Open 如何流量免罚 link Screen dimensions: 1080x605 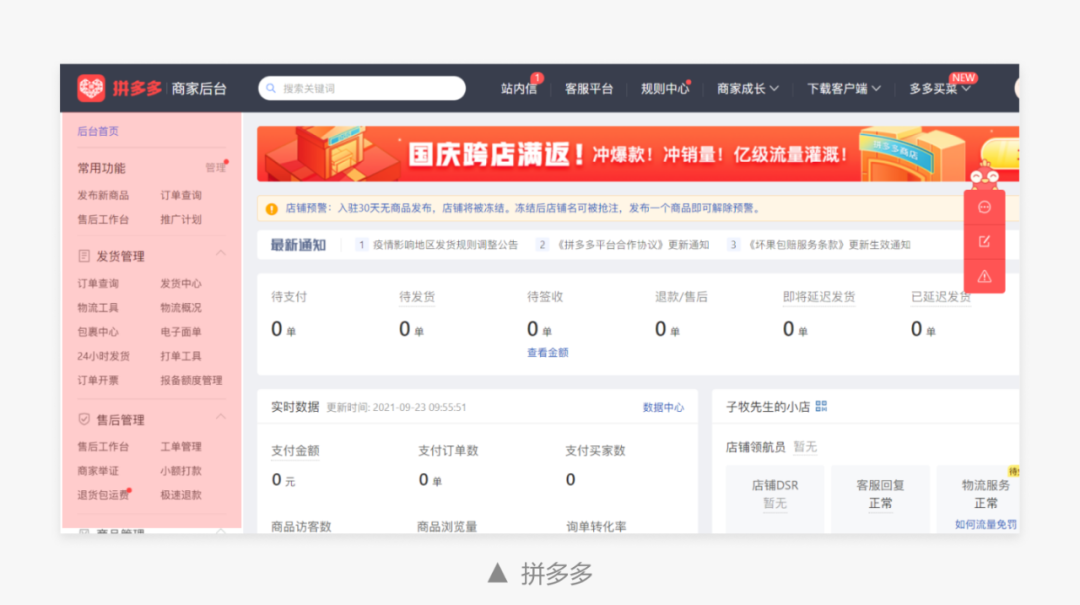click(986, 524)
